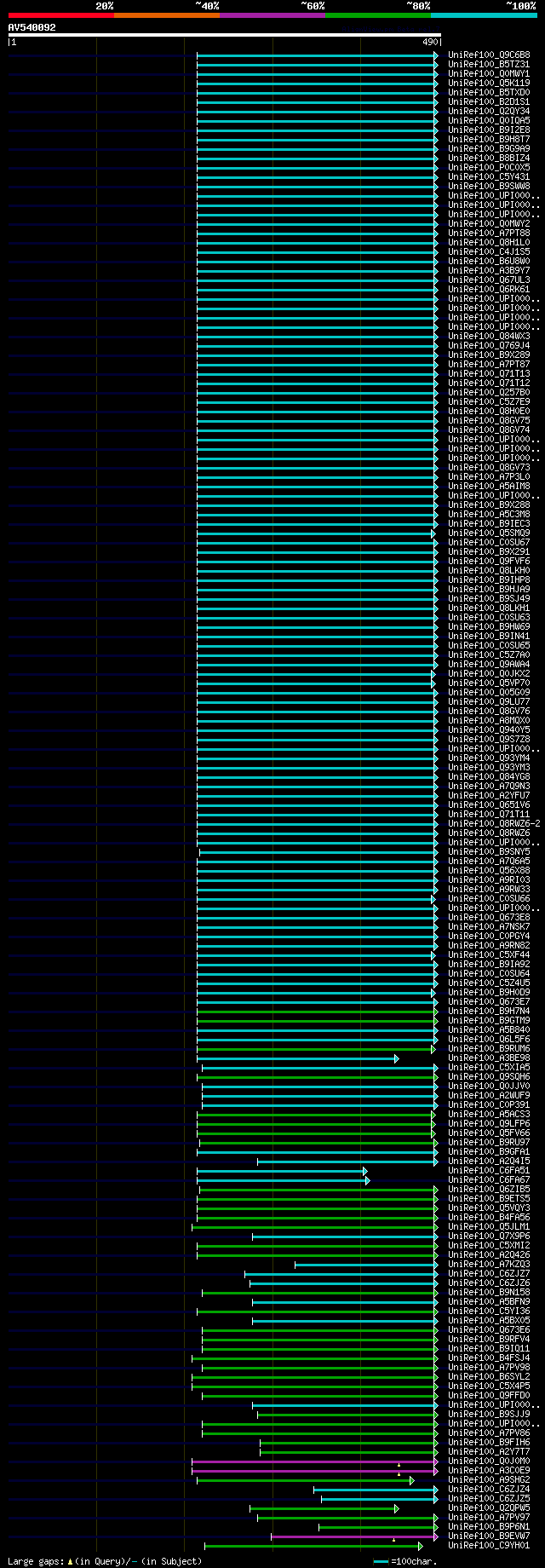Click the purple ~60% identity legend bar

click(272, 15)
